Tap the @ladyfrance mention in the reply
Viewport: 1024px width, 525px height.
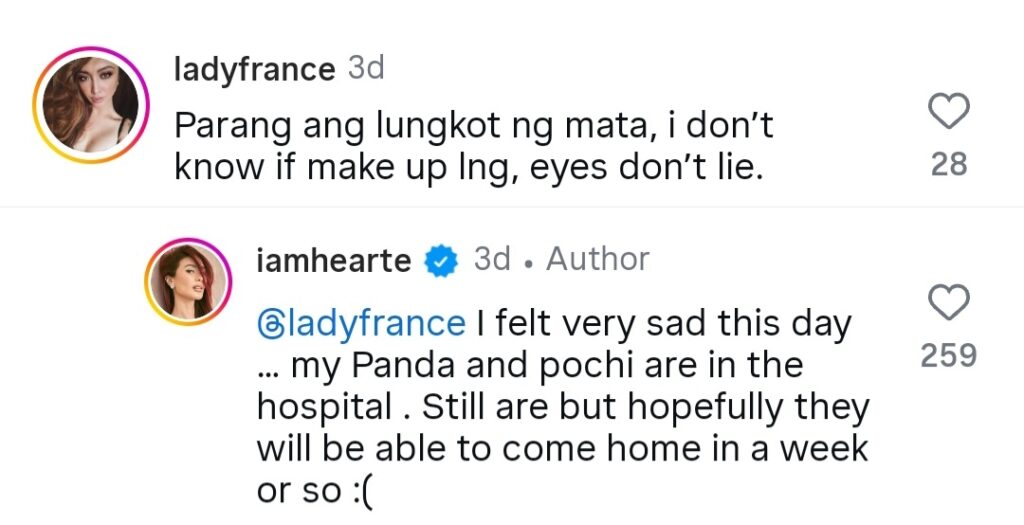point(361,324)
